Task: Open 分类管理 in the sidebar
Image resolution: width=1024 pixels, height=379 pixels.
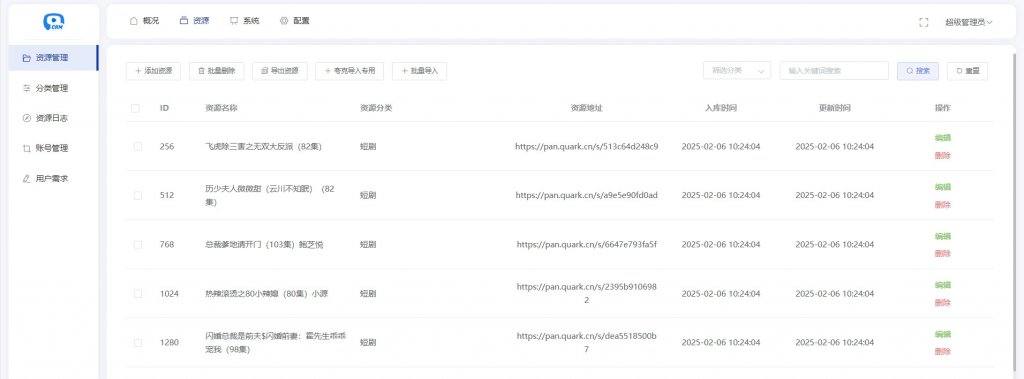Action: click(52, 88)
